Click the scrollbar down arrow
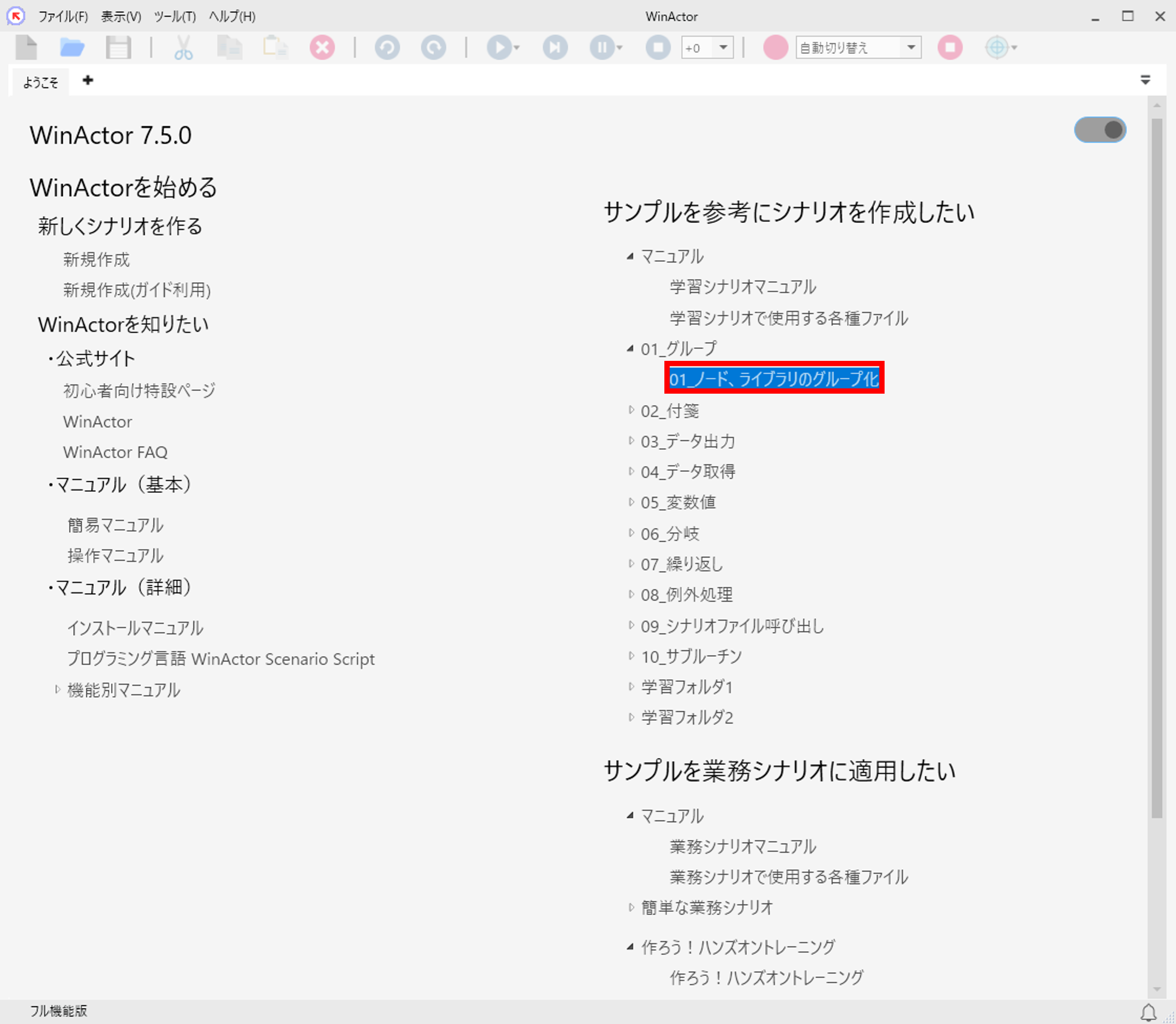The height and width of the screenshot is (1024, 1176). pyautogui.click(x=1157, y=989)
